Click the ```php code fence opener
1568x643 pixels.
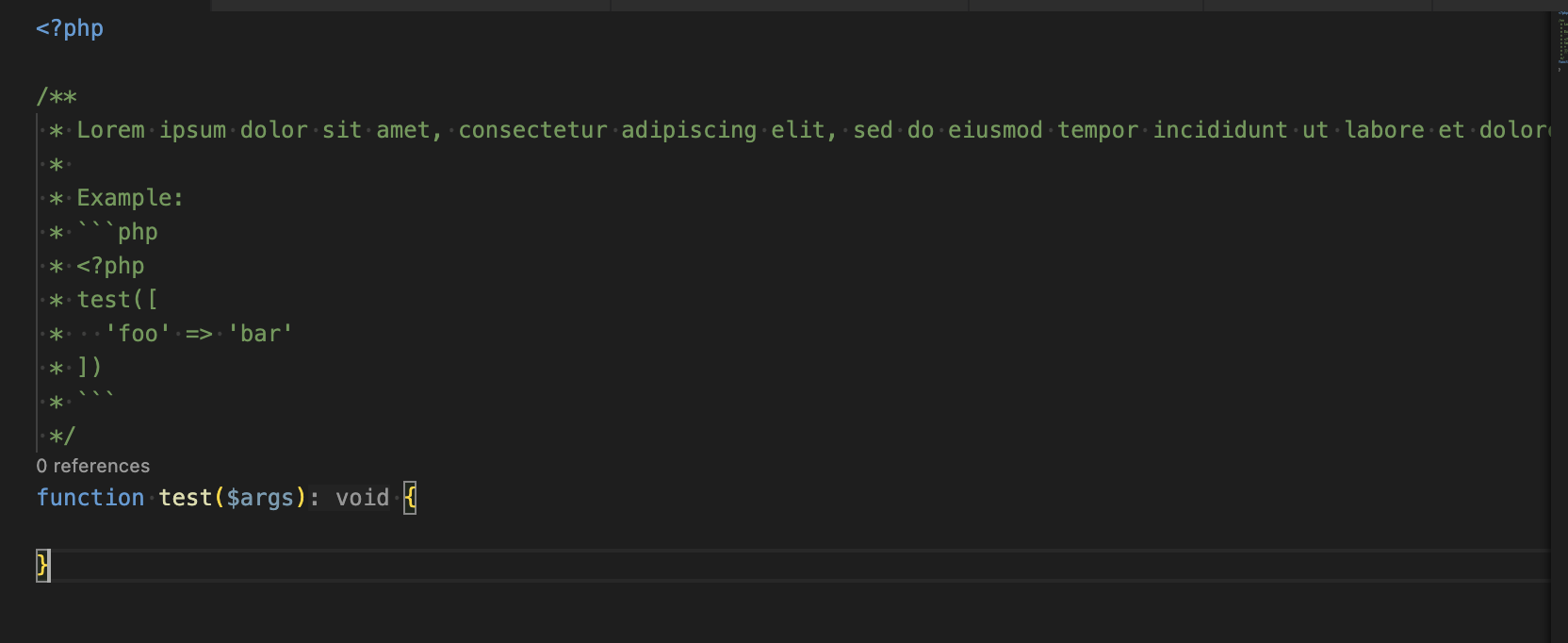coord(117,232)
